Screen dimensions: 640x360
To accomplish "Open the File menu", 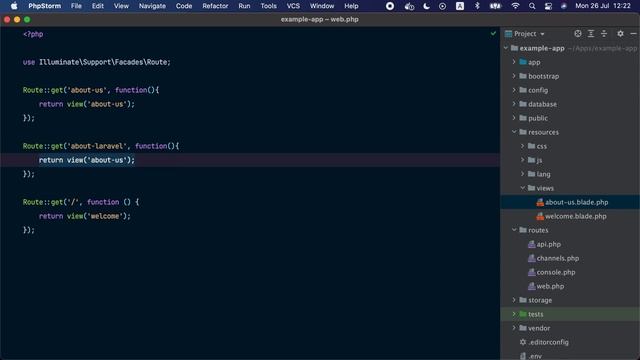I will tap(76, 6).
